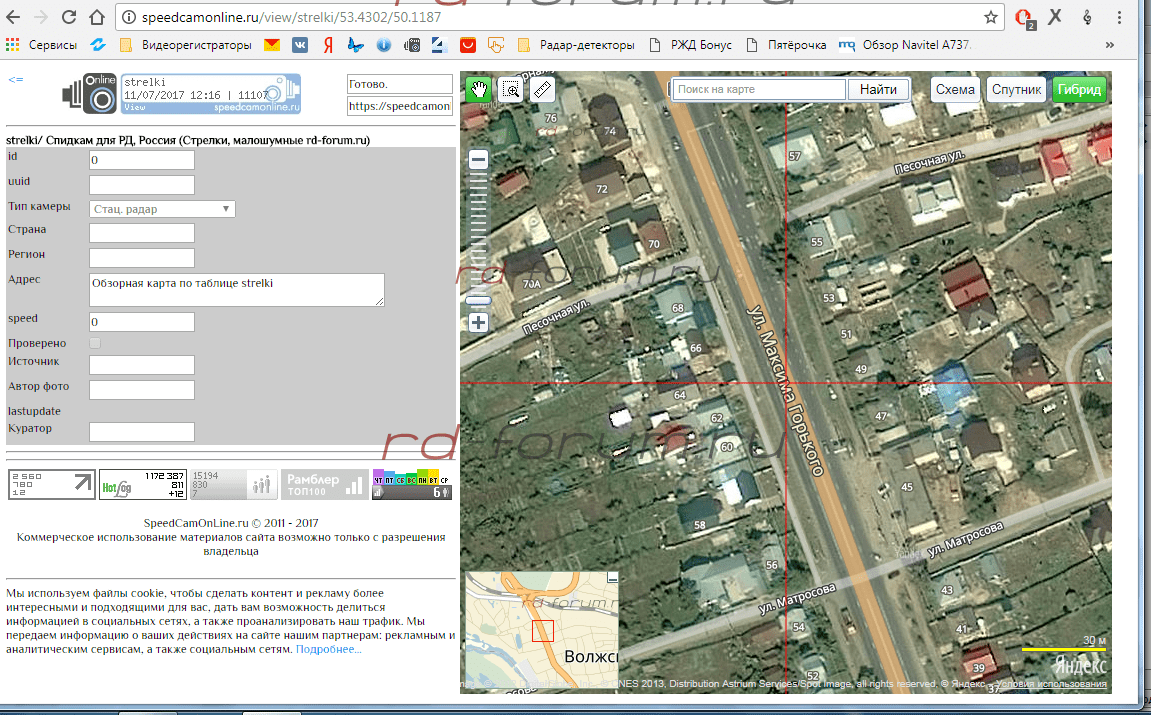Click the SpeedCamOnline camera logo

(90, 93)
